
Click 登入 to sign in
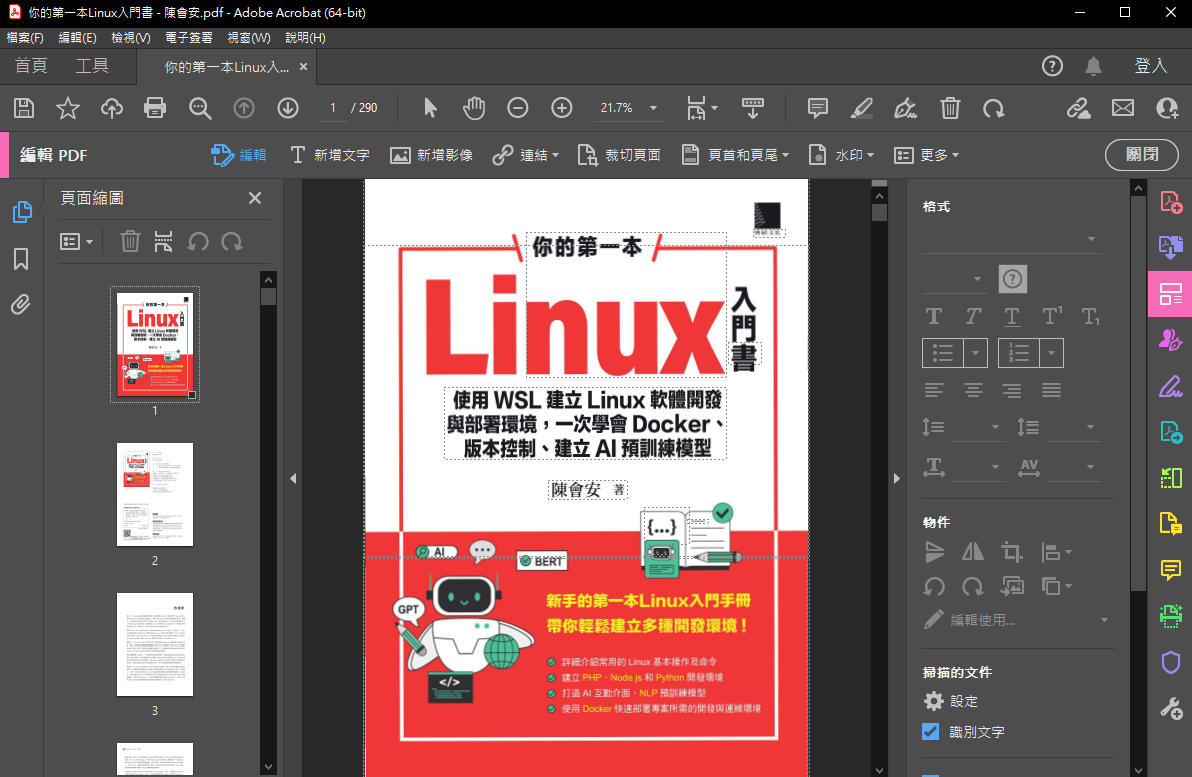pos(1151,66)
